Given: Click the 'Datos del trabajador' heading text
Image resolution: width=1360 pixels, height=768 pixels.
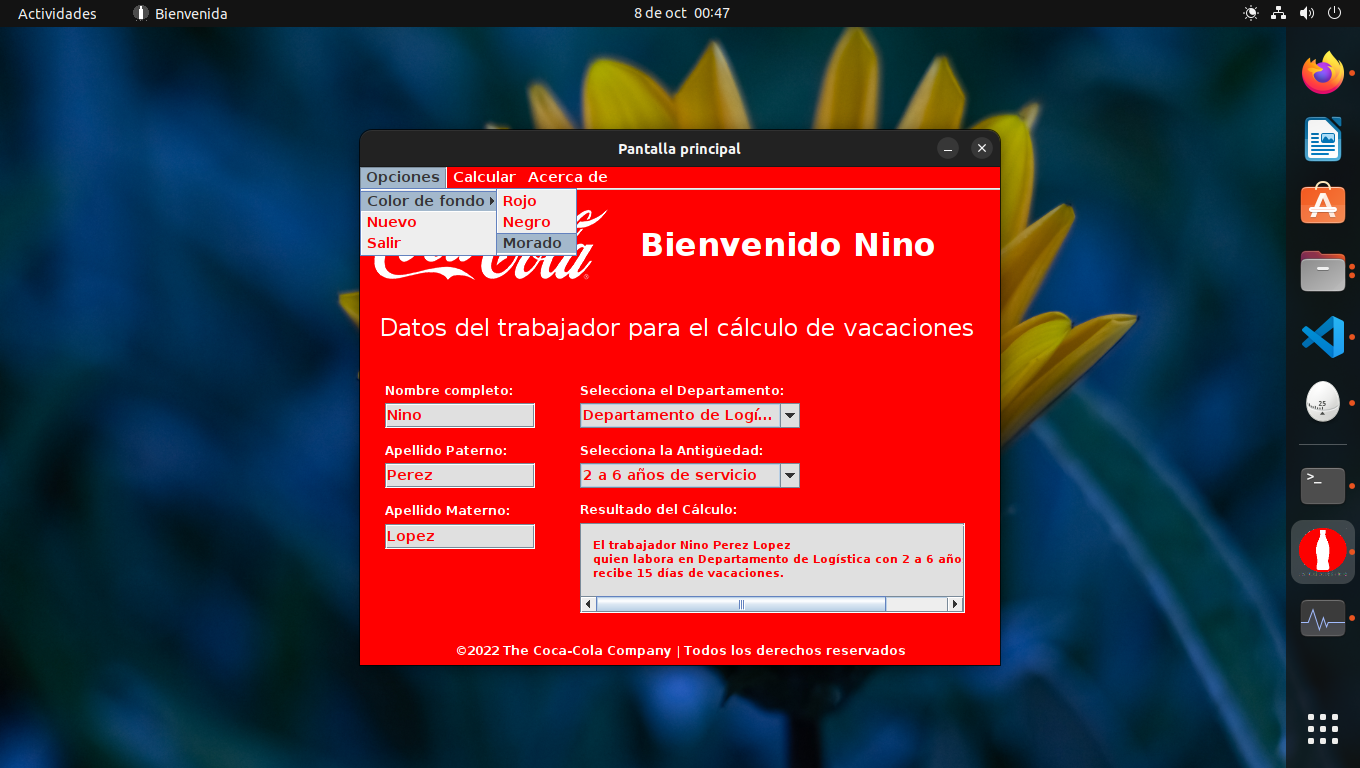Looking at the screenshot, I should point(677,328).
